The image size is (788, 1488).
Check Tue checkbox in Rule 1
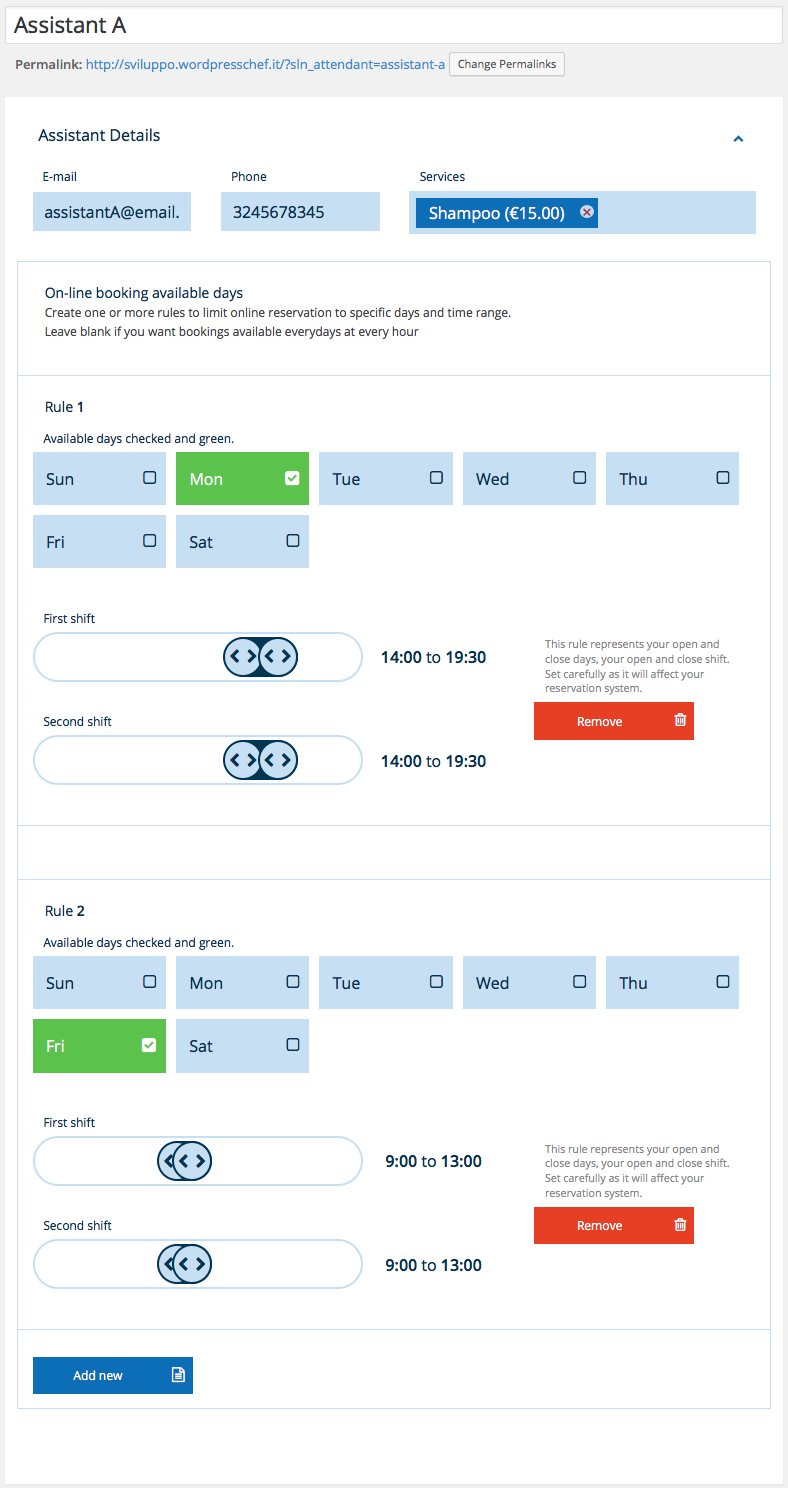(x=436, y=478)
